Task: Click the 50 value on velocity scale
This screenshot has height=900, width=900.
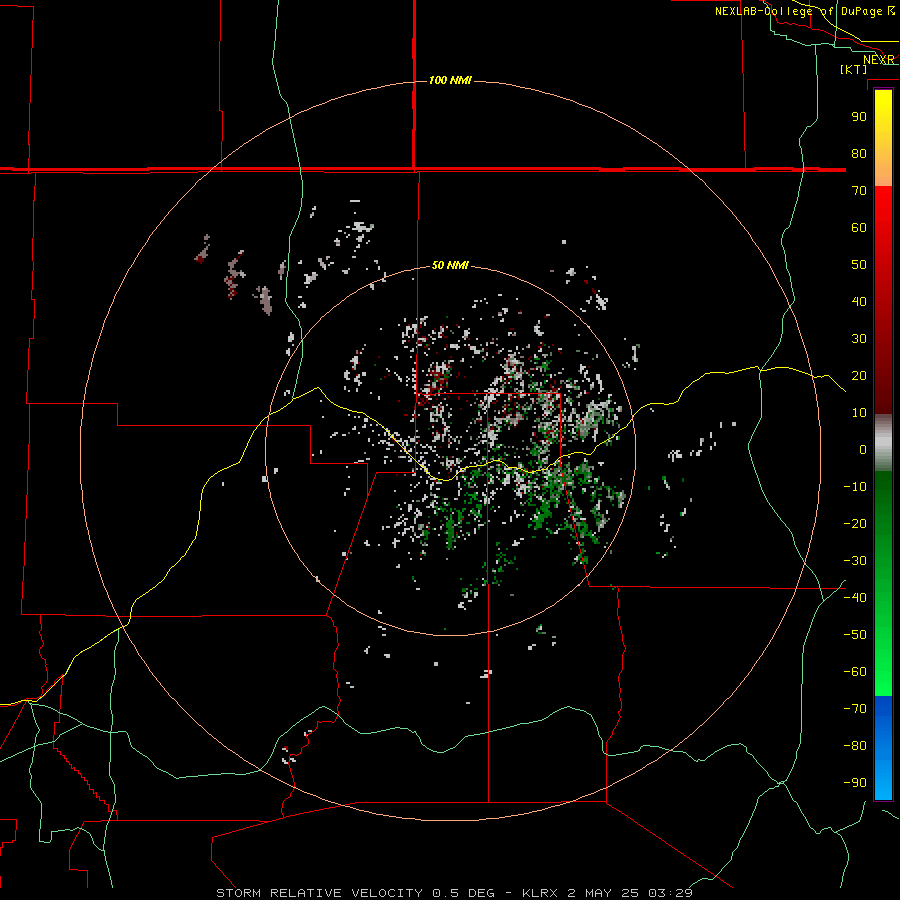Action: [859, 265]
